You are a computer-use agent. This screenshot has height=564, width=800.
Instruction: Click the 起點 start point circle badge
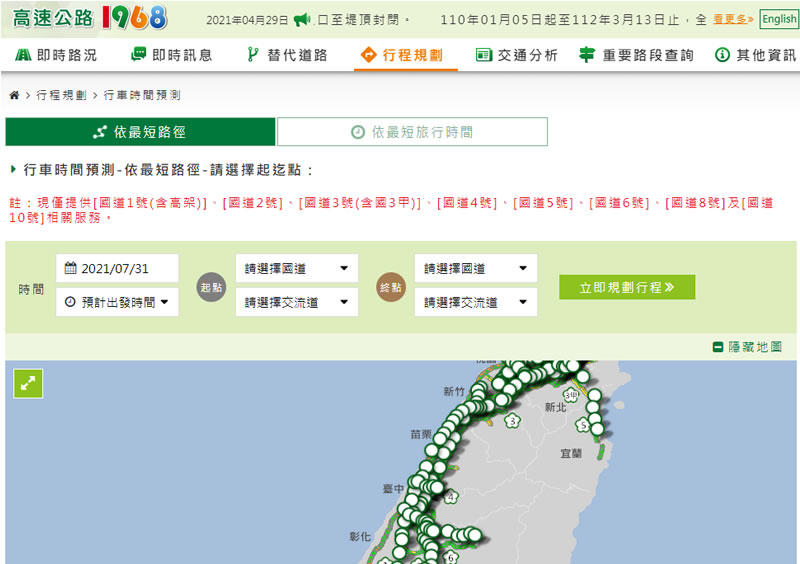pyautogui.click(x=211, y=286)
